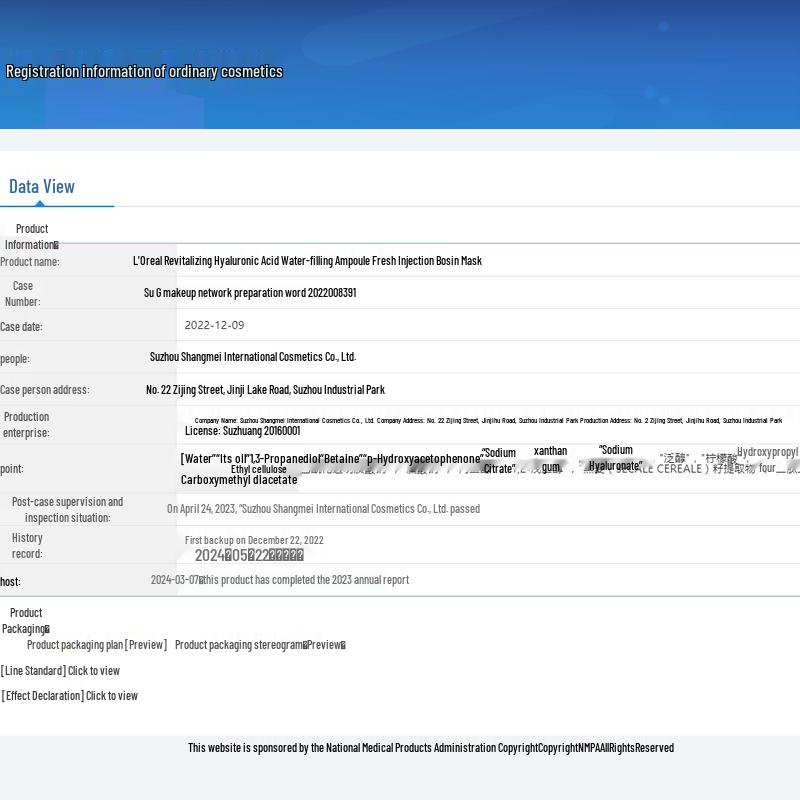Click the case number 2022008391 value
This screenshot has height=800, width=800.
coord(250,293)
